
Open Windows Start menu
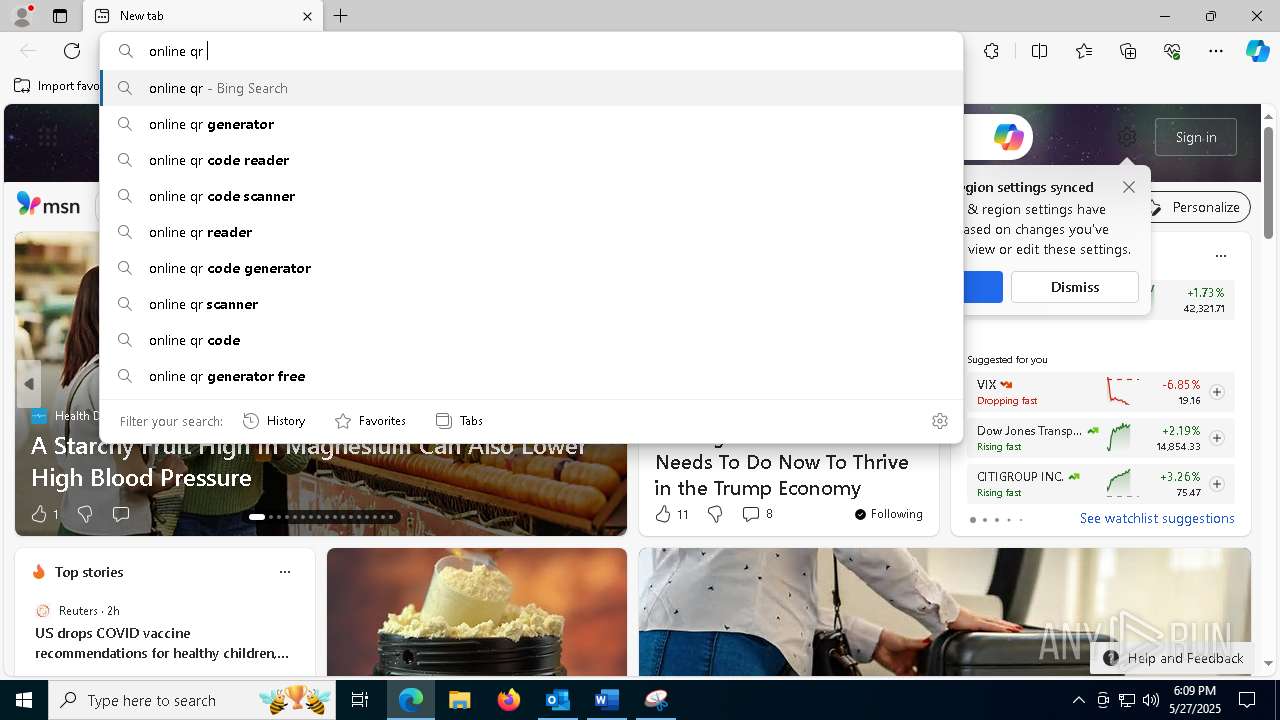[x=24, y=700]
